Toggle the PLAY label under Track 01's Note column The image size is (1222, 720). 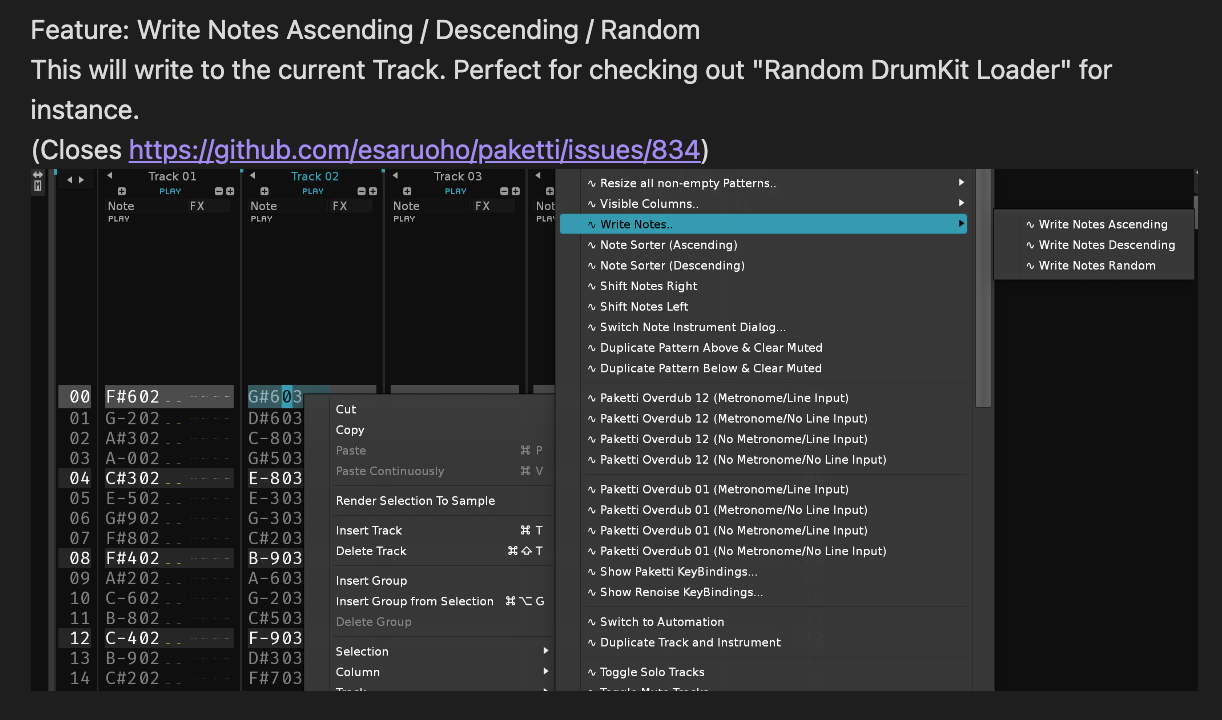119,219
